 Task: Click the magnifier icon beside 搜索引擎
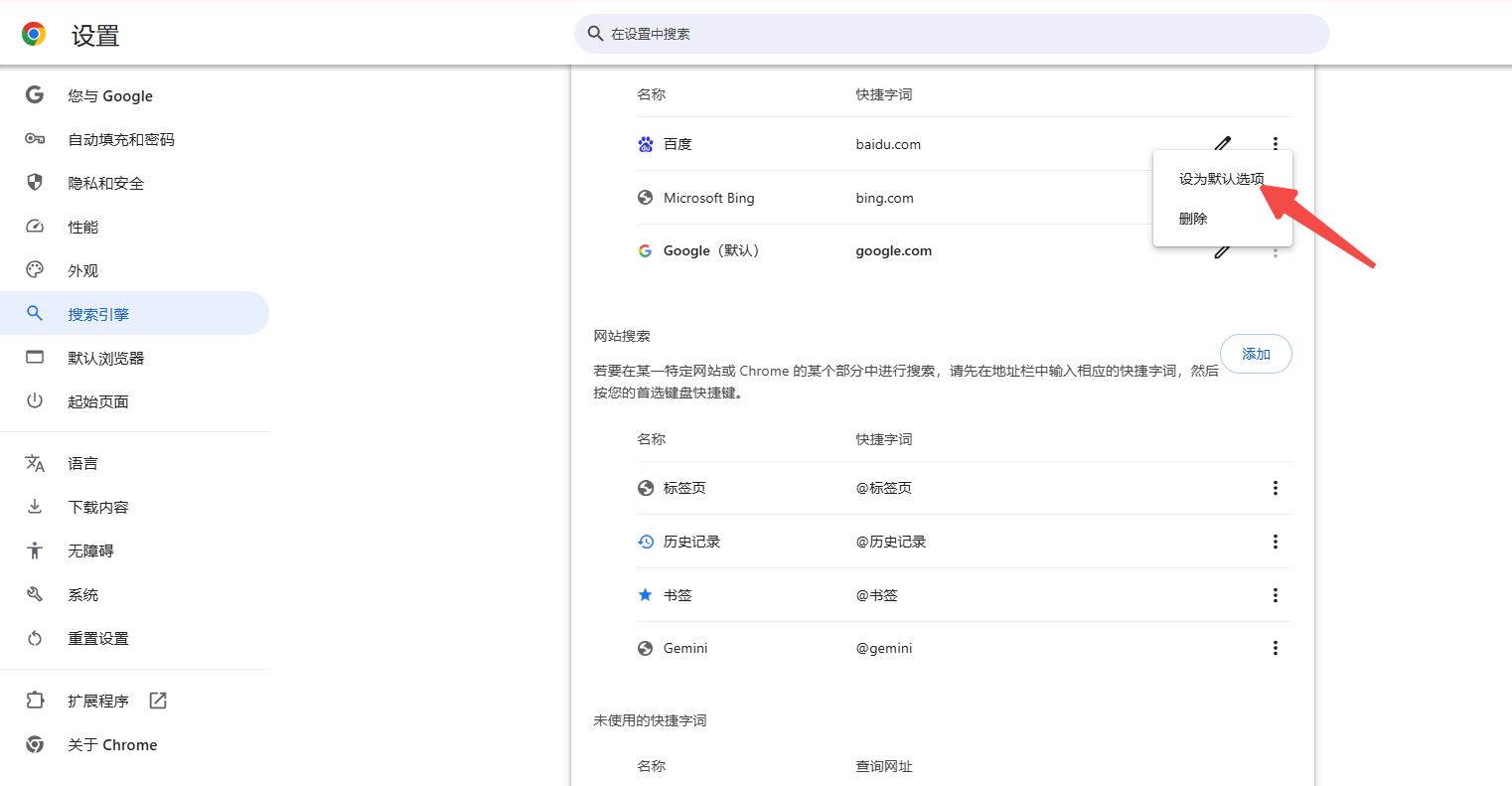[x=35, y=314]
